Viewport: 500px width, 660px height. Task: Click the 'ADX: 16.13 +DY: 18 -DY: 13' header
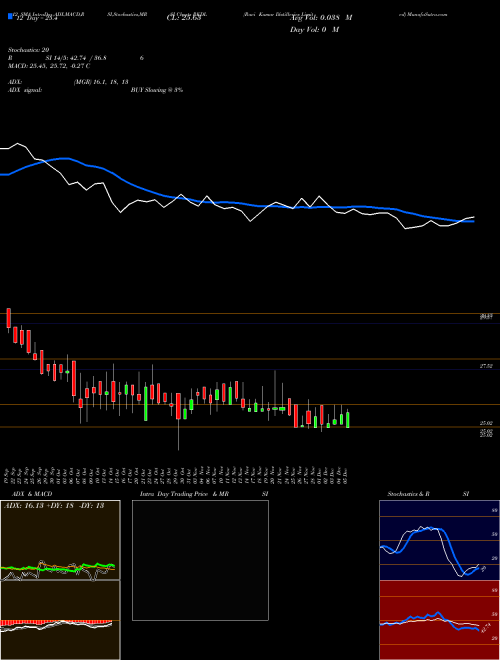[54, 506]
